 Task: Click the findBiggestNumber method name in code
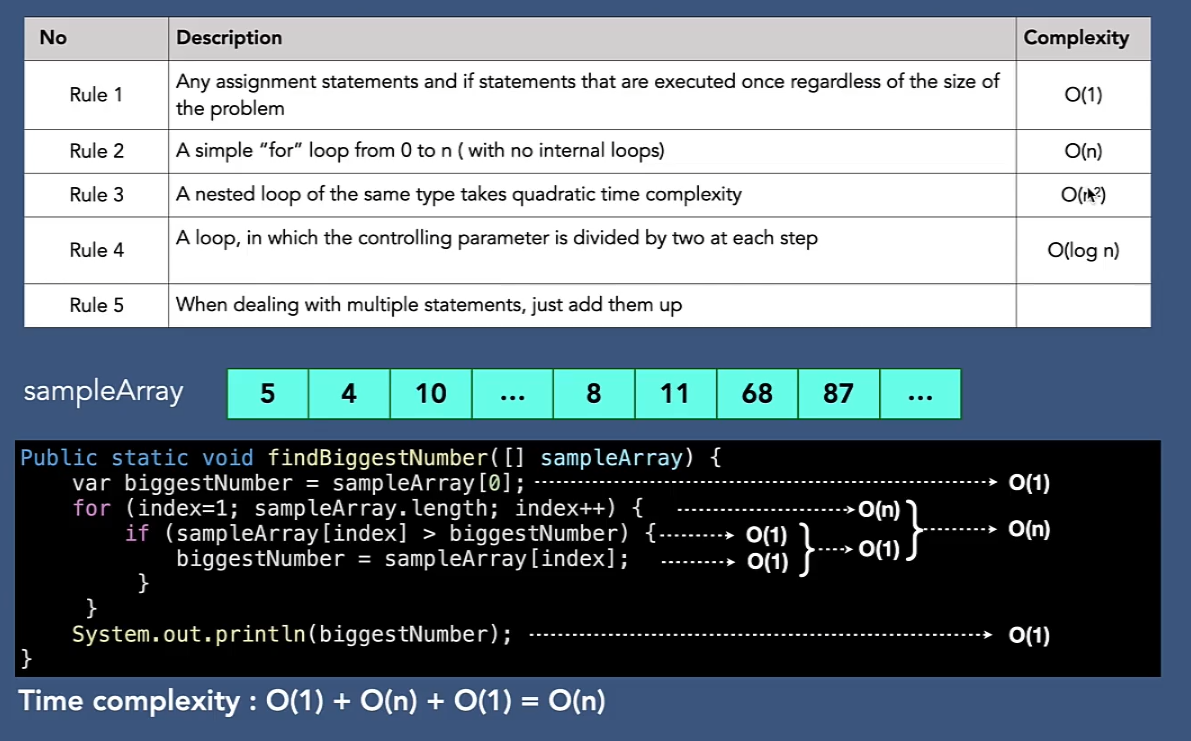coord(377,458)
